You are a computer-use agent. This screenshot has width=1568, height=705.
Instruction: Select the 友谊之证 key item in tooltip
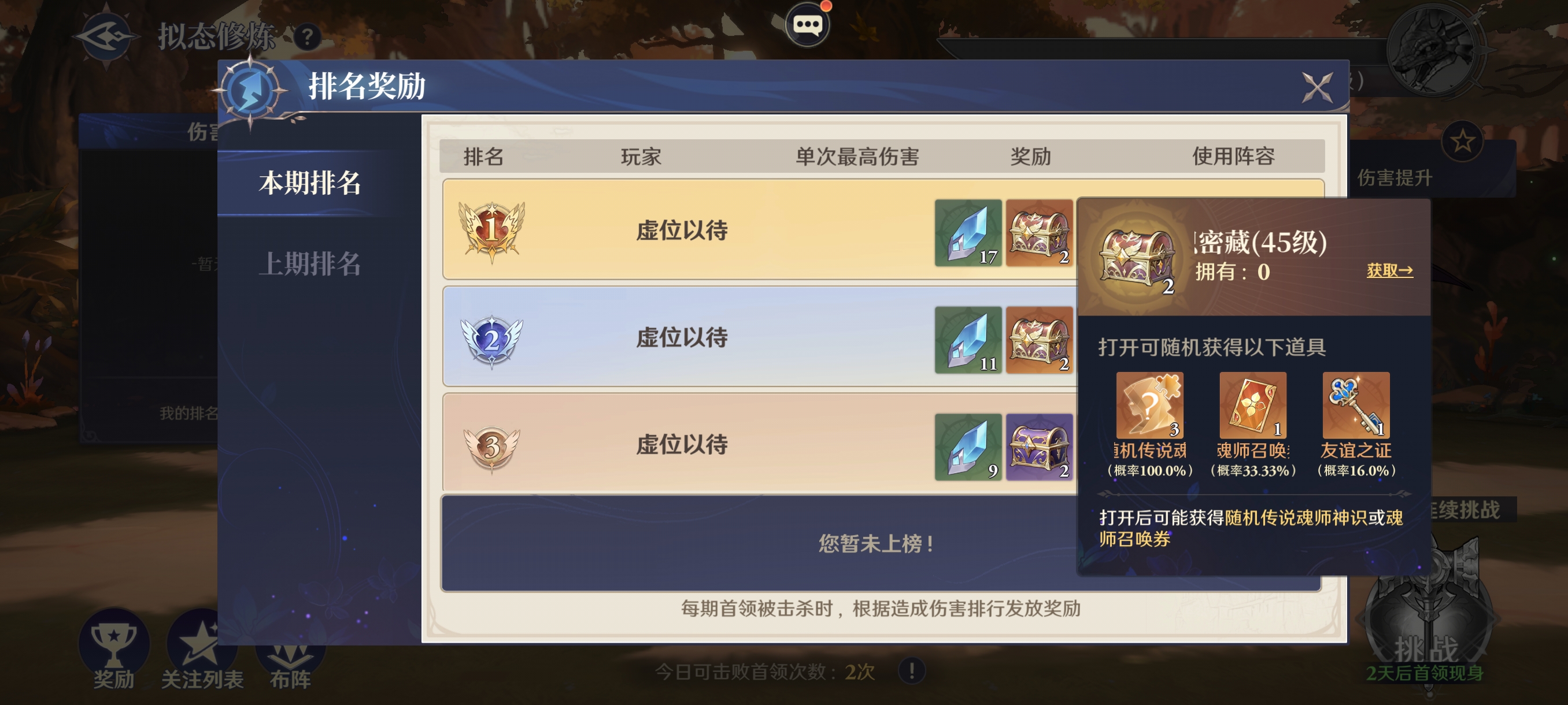pos(1356,405)
